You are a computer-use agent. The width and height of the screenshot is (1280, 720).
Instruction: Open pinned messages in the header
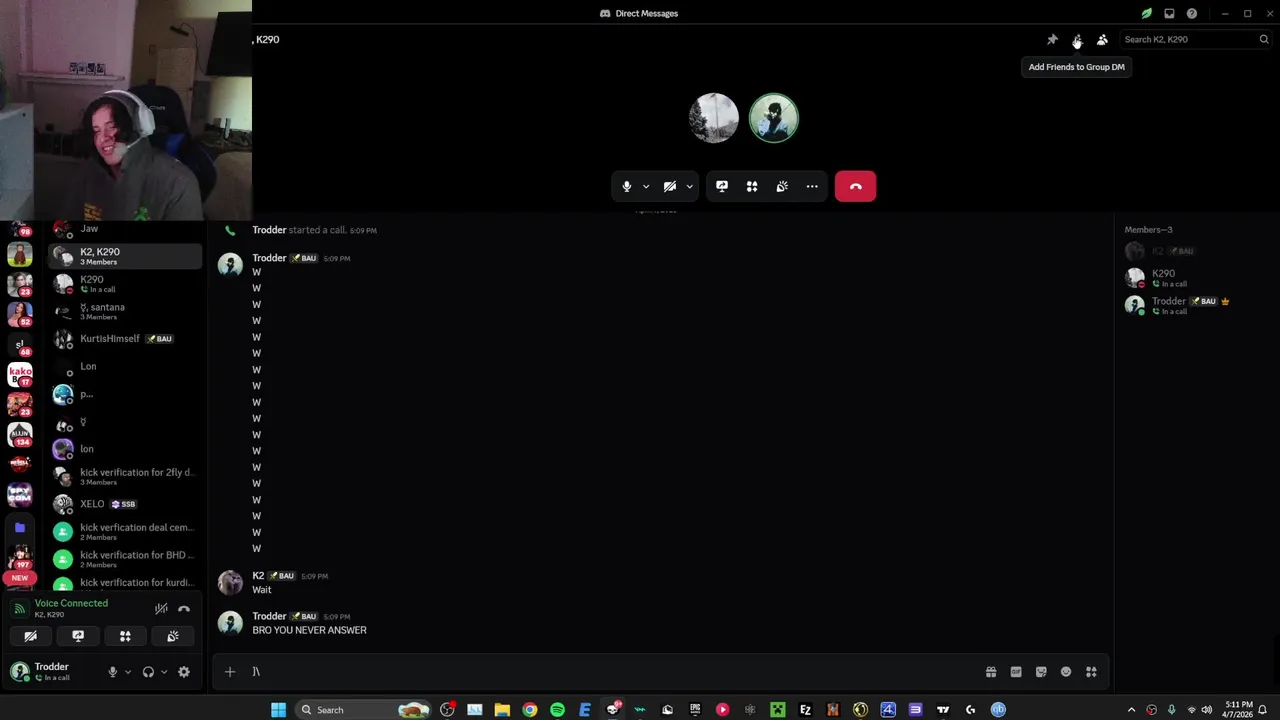point(1052,40)
